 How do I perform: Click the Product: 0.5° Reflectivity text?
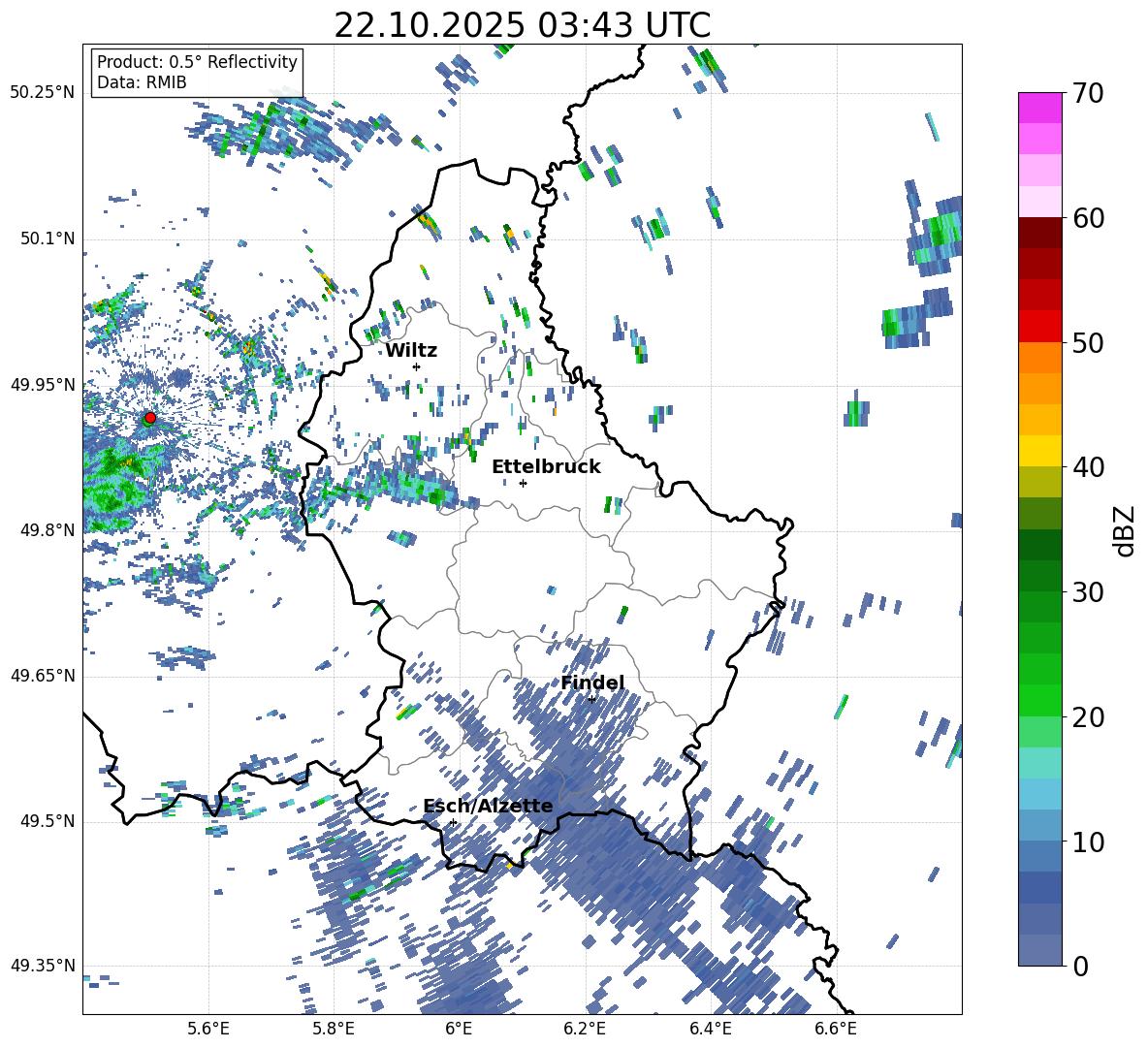pos(197,62)
